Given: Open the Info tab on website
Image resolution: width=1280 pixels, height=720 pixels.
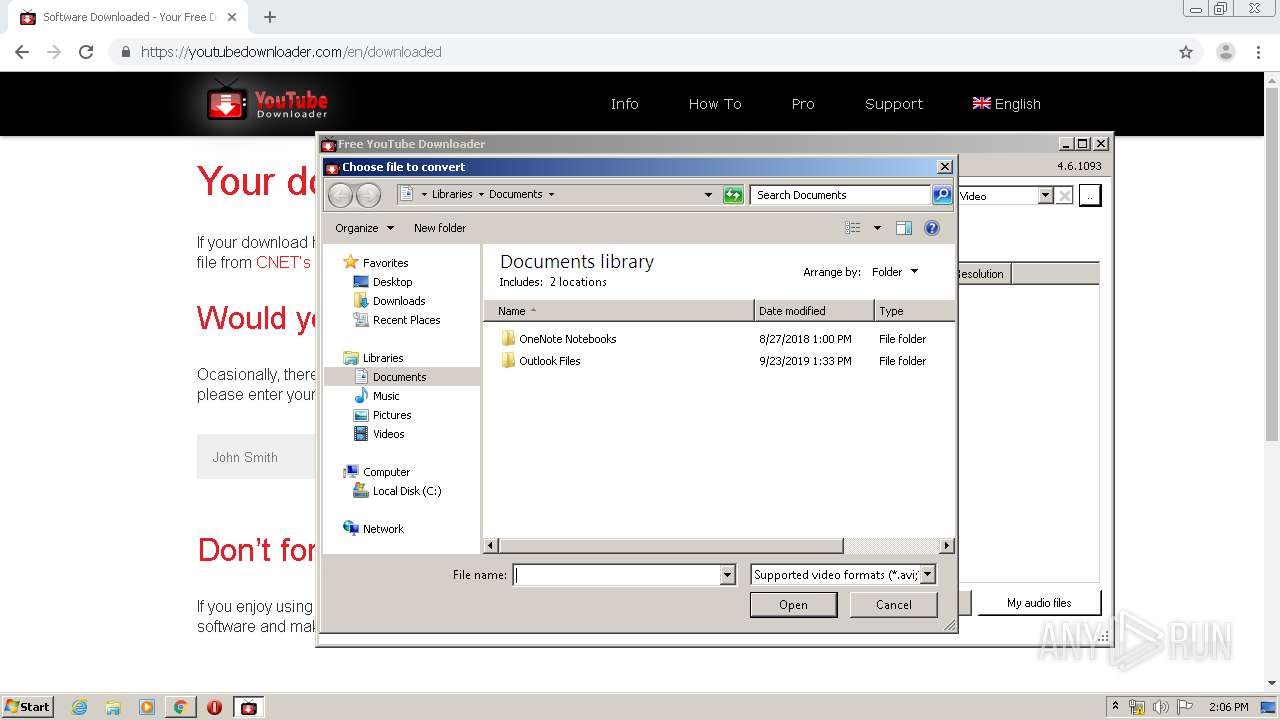Looking at the screenshot, I should coord(625,104).
